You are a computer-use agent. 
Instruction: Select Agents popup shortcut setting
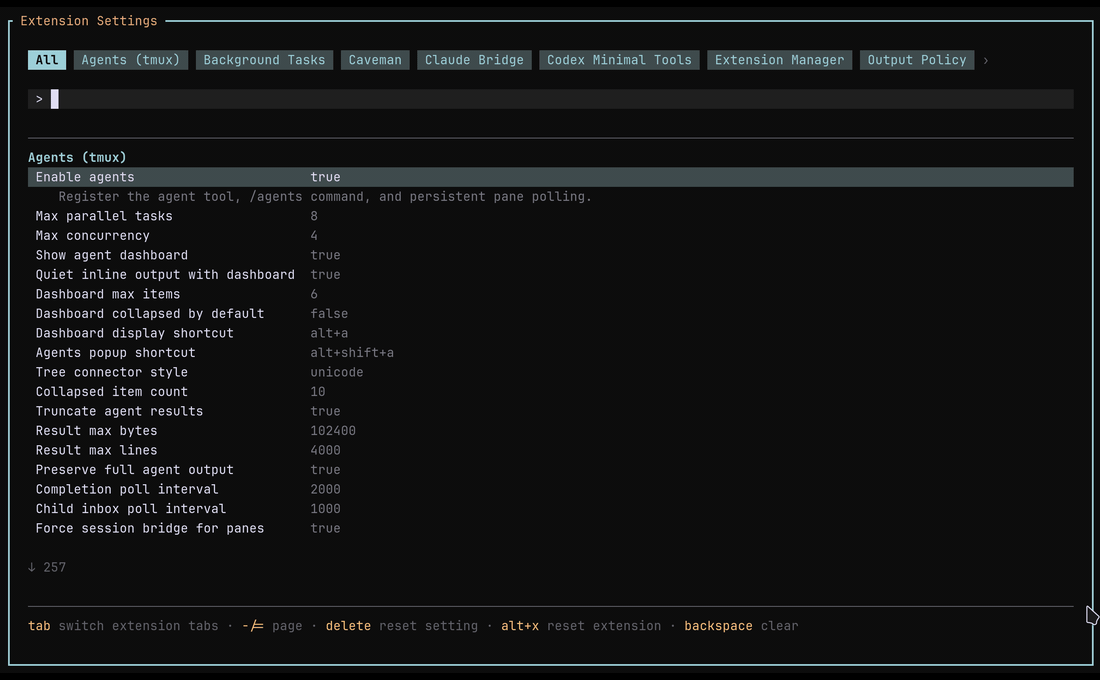point(551,353)
